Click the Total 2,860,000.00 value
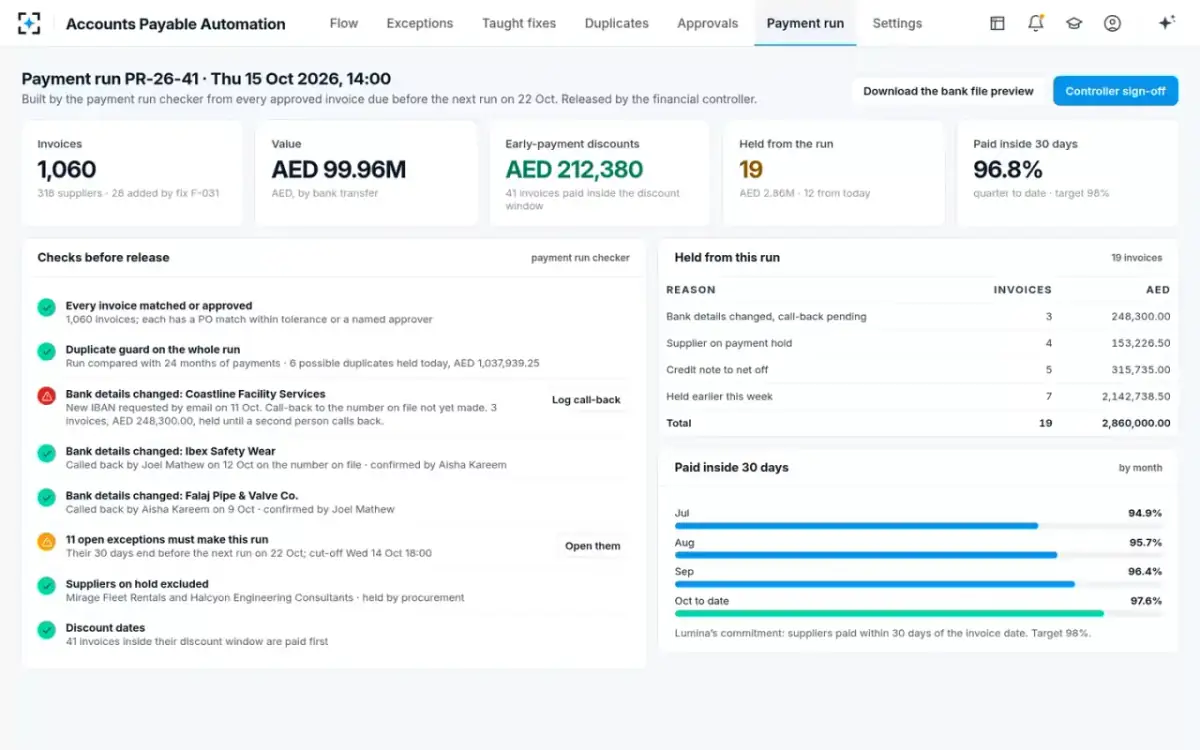1200x750 pixels. [x=1136, y=423]
